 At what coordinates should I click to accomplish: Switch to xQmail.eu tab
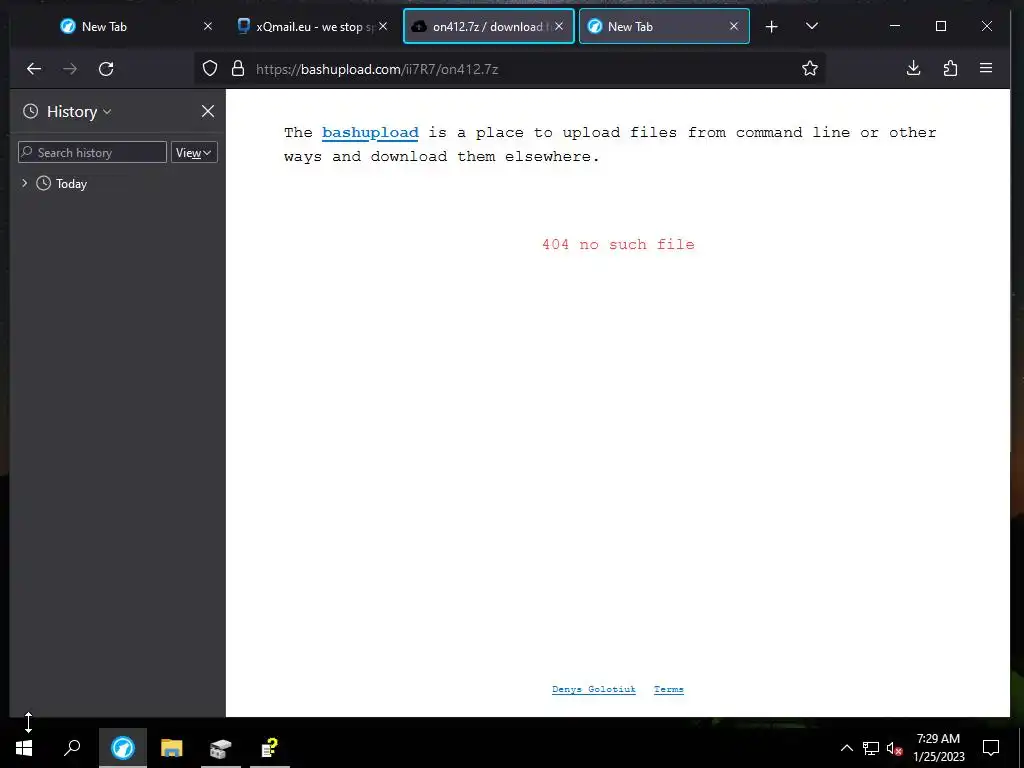(312, 26)
